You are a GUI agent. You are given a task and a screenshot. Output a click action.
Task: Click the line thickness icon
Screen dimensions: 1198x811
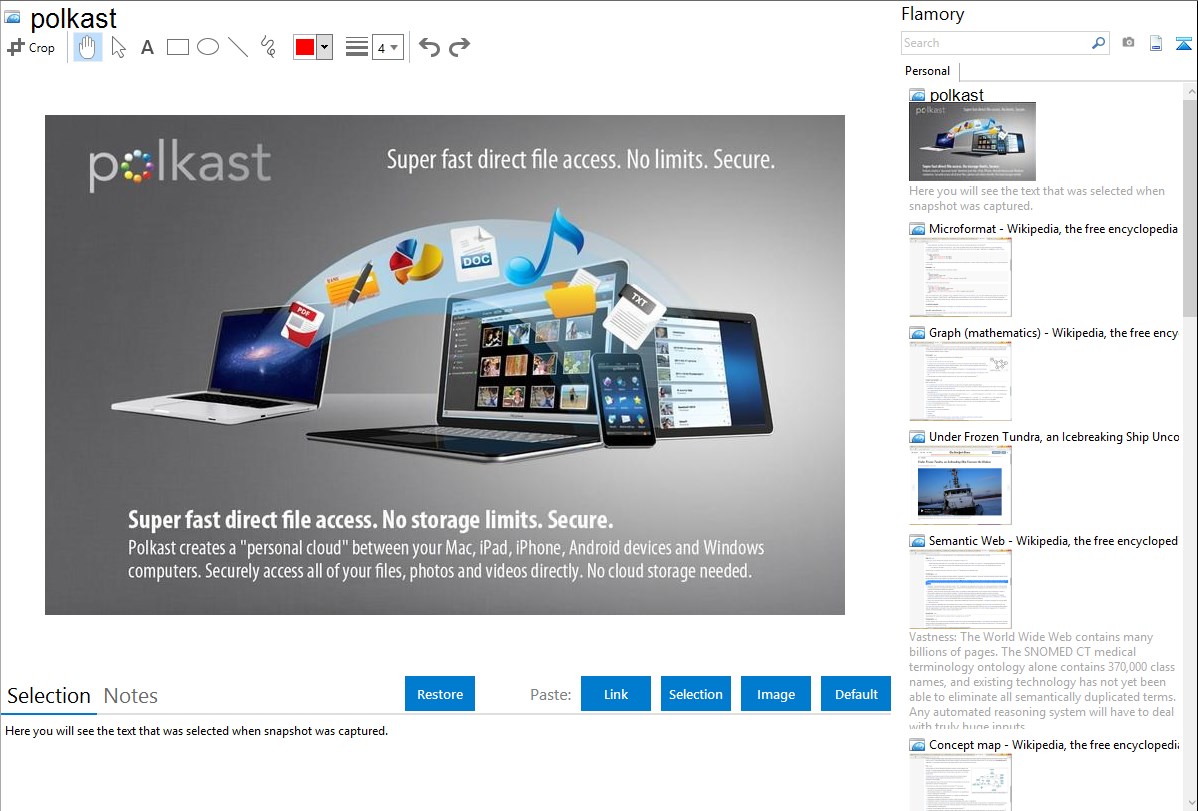[x=357, y=47]
